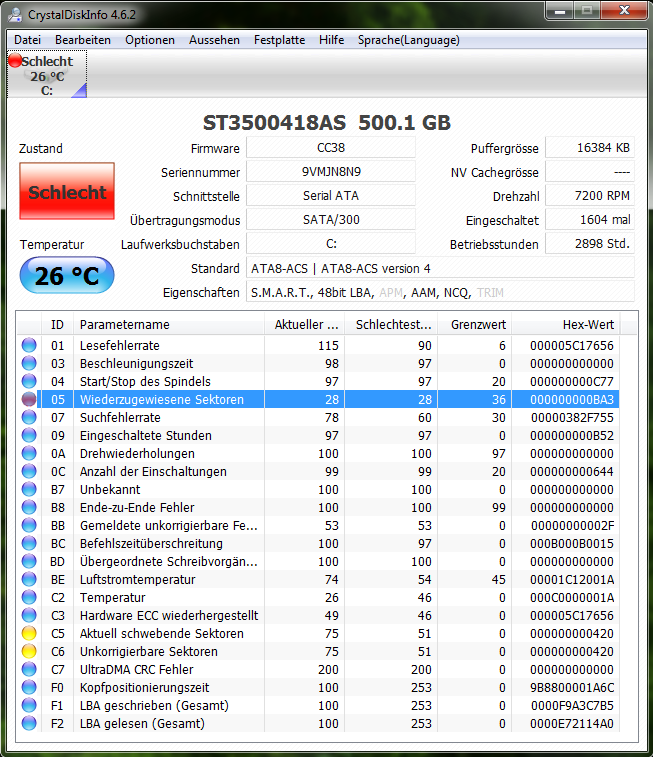The image size is (653, 757).
Task: Click status orb for Anzahl der Einschaltungen
Action: (29, 471)
